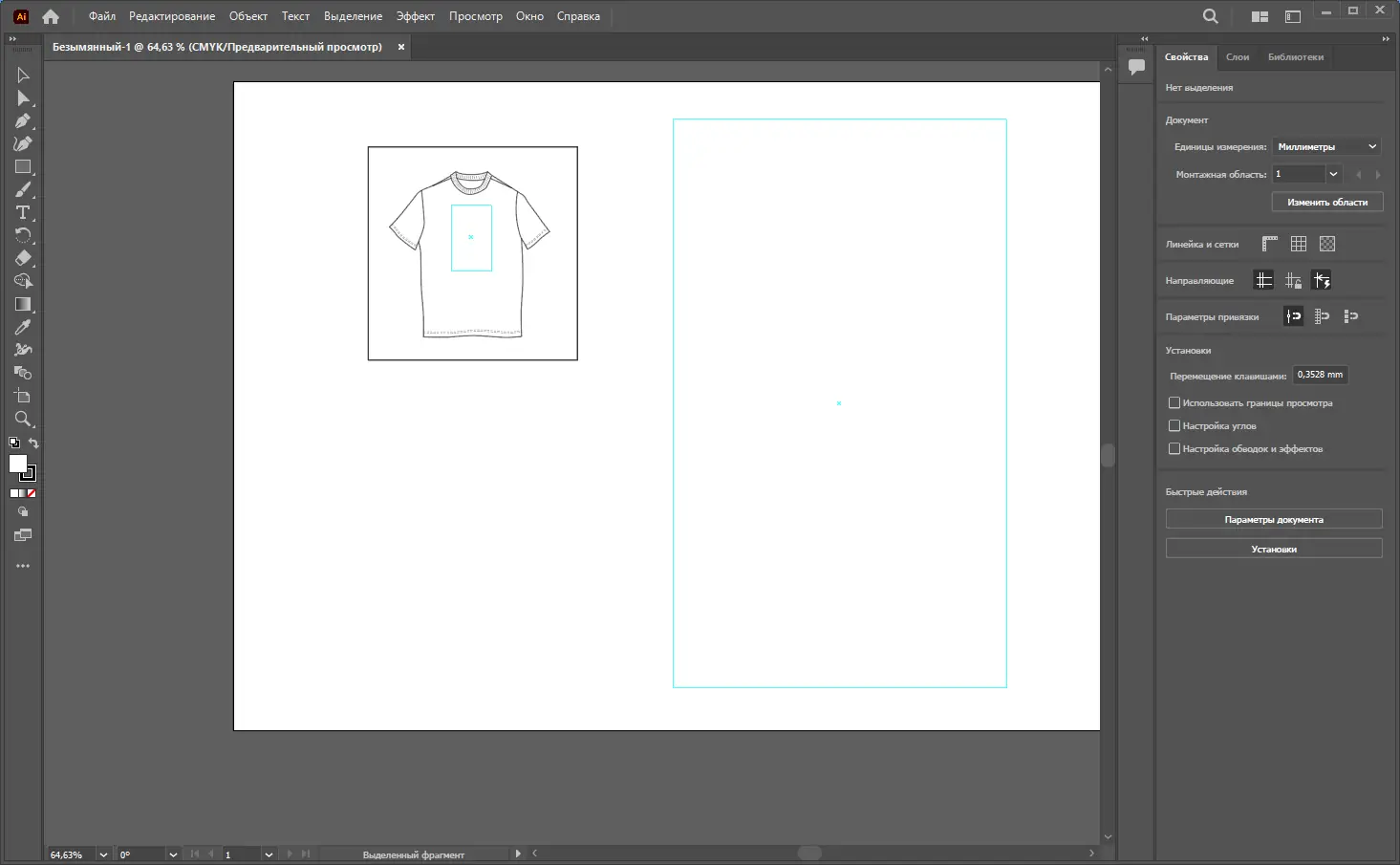Switch to the 'Библиотеки' tab
1400x865 pixels.
pyautogui.click(x=1296, y=57)
